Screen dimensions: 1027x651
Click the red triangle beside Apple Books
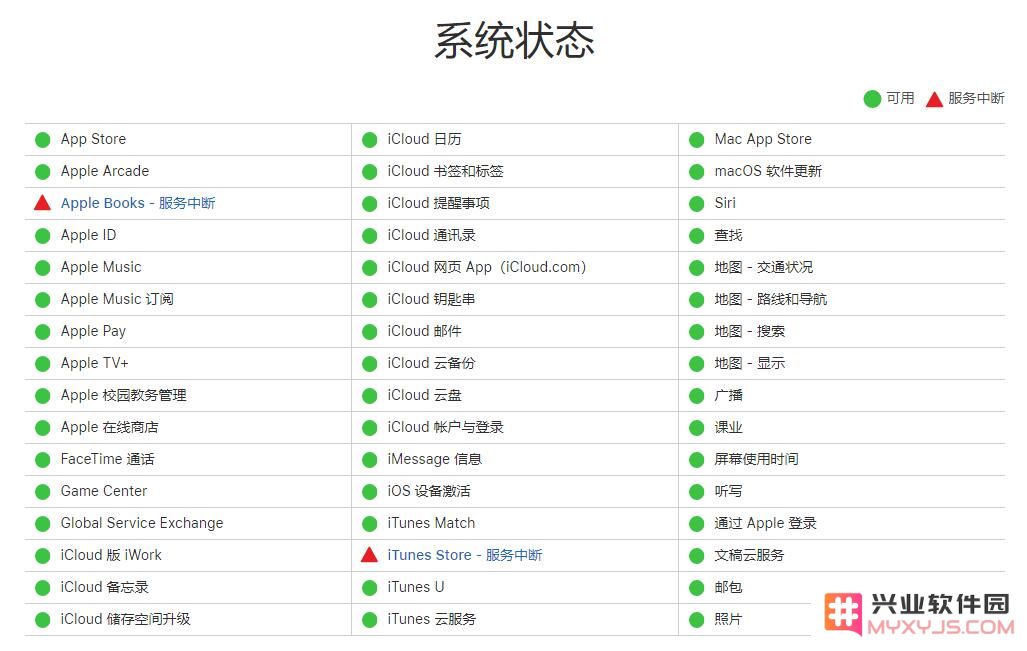point(43,203)
